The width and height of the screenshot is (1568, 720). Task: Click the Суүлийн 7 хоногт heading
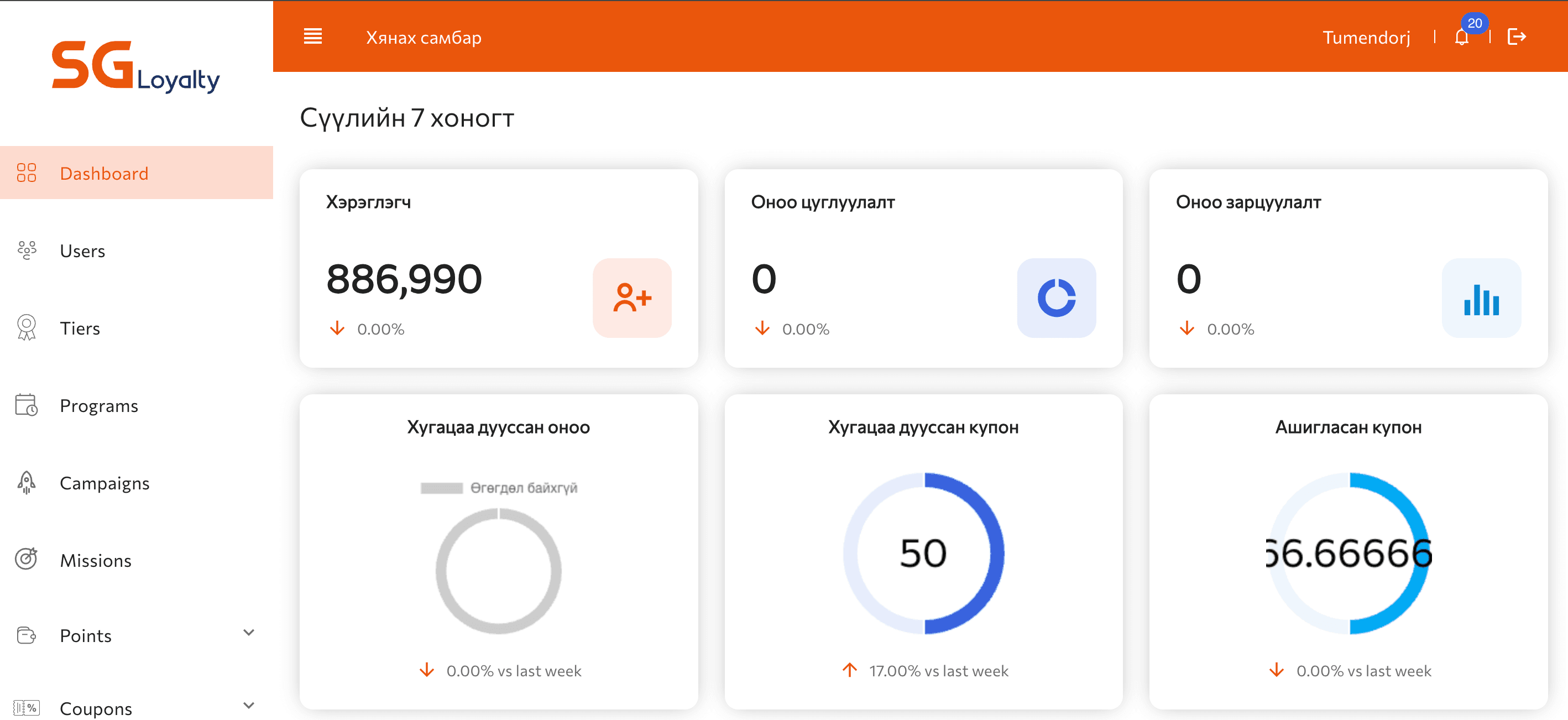[x=406, y=117]
